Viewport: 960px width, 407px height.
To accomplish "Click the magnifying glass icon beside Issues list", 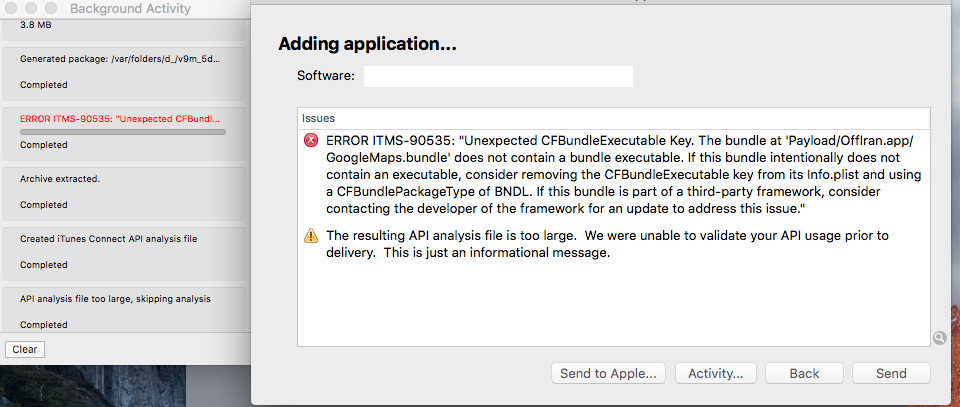I will tap(940, 338).
